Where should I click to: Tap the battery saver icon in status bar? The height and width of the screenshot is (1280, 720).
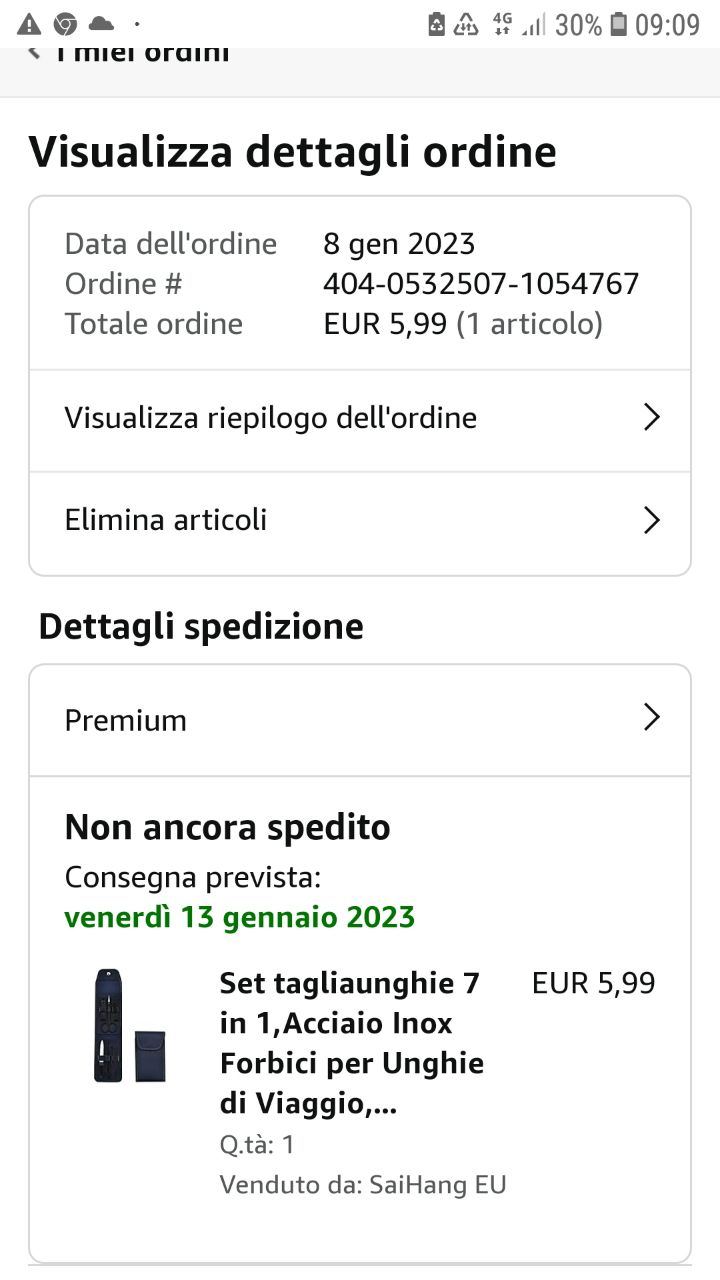click(x=436, y=24)
